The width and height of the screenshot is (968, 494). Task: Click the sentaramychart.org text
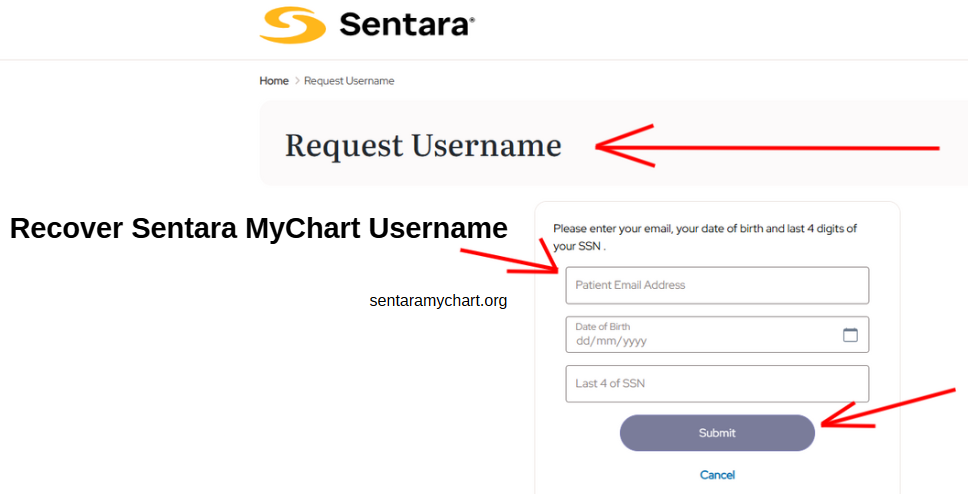point(438,301)
